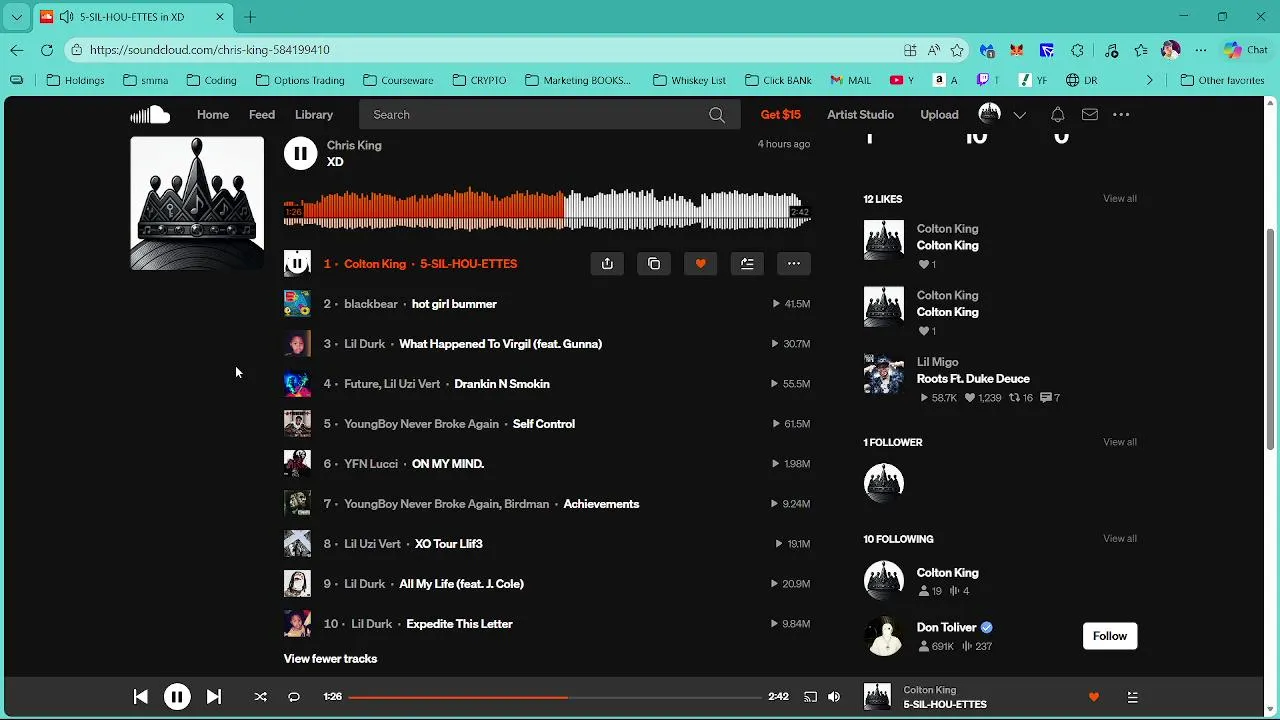Click the SoundCloud logo
This screenshot has width=1280, height=720.
click(150, 115)
